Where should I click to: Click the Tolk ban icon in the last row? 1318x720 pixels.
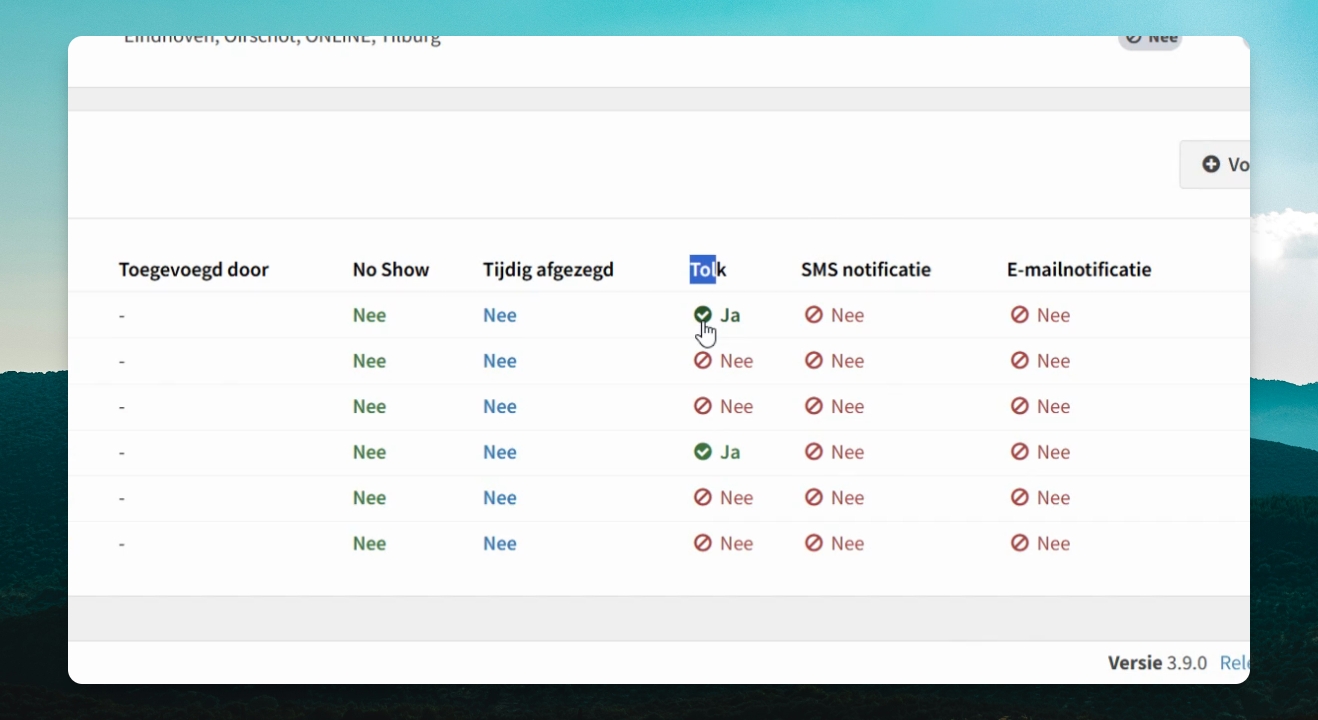703,543
